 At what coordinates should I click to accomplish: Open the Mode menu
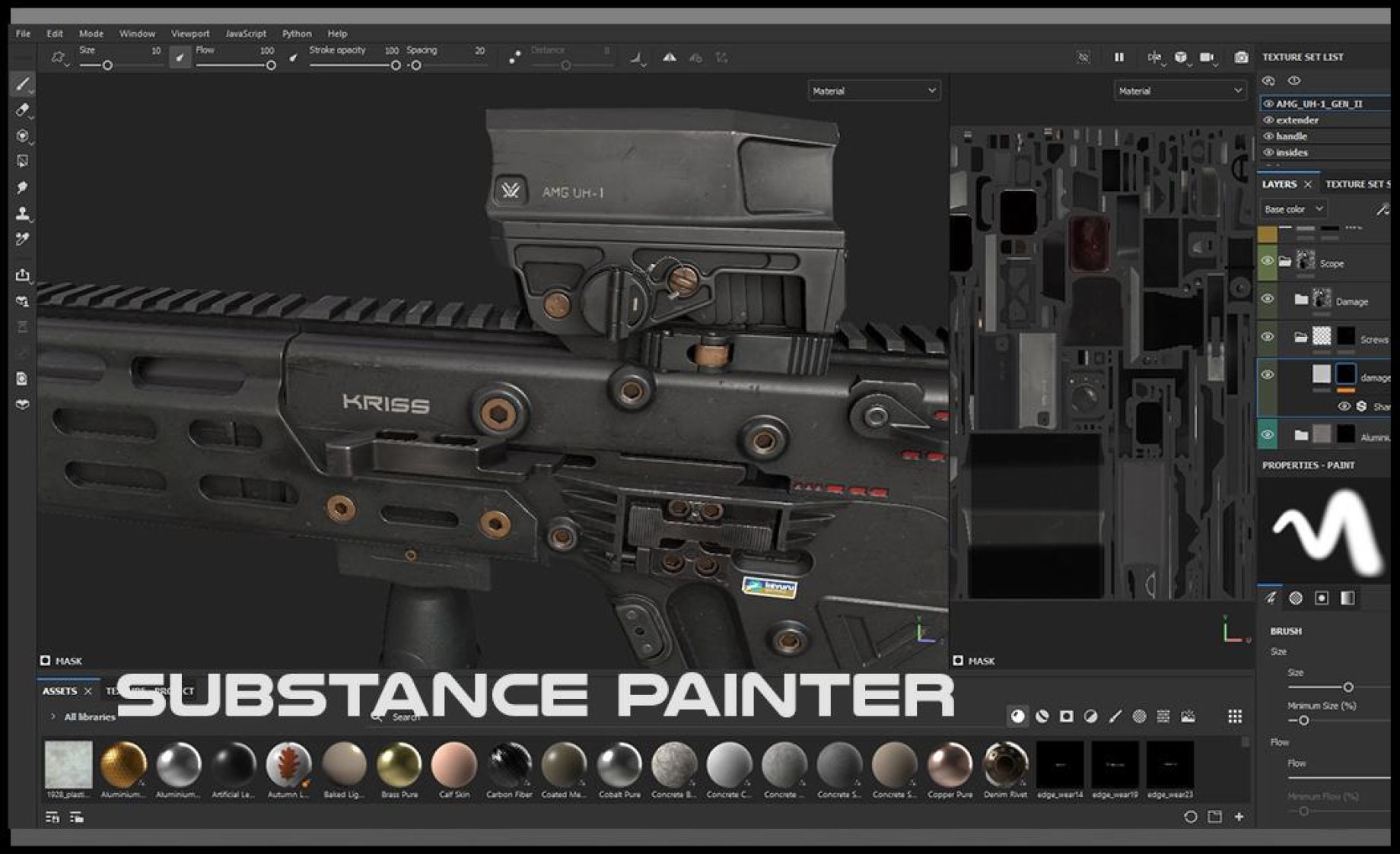tap(91, 33)
